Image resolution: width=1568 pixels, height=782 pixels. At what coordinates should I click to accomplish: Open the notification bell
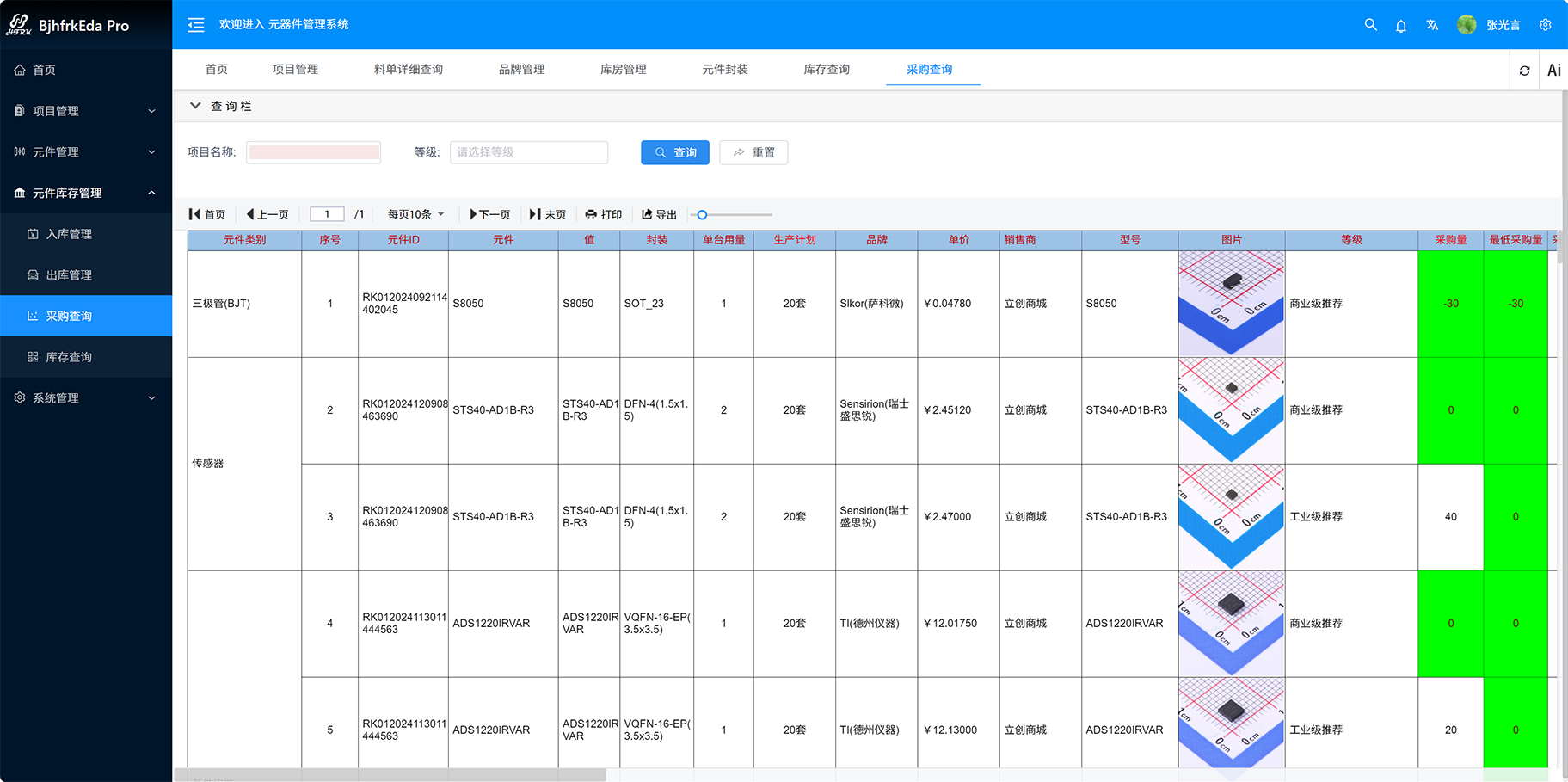tap(1401, 26)
